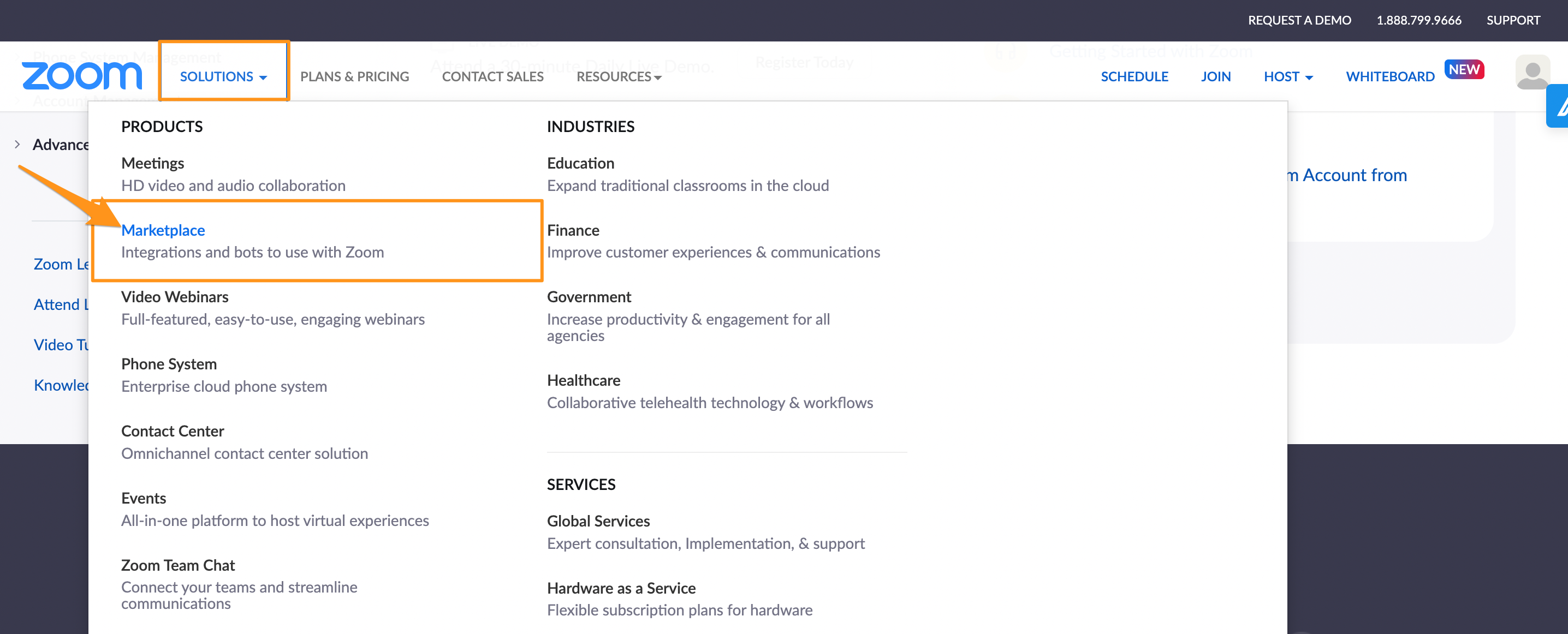Click the NEW badge beside Whiteboard
The height and width of the screenshot is (634, 1568).
(1464, 69)
